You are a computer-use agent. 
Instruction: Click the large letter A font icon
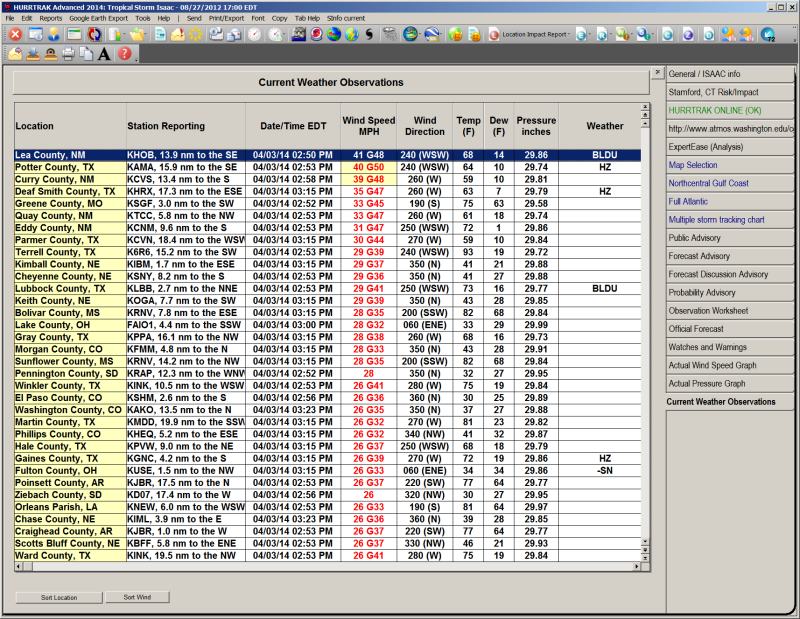(104, 54)
